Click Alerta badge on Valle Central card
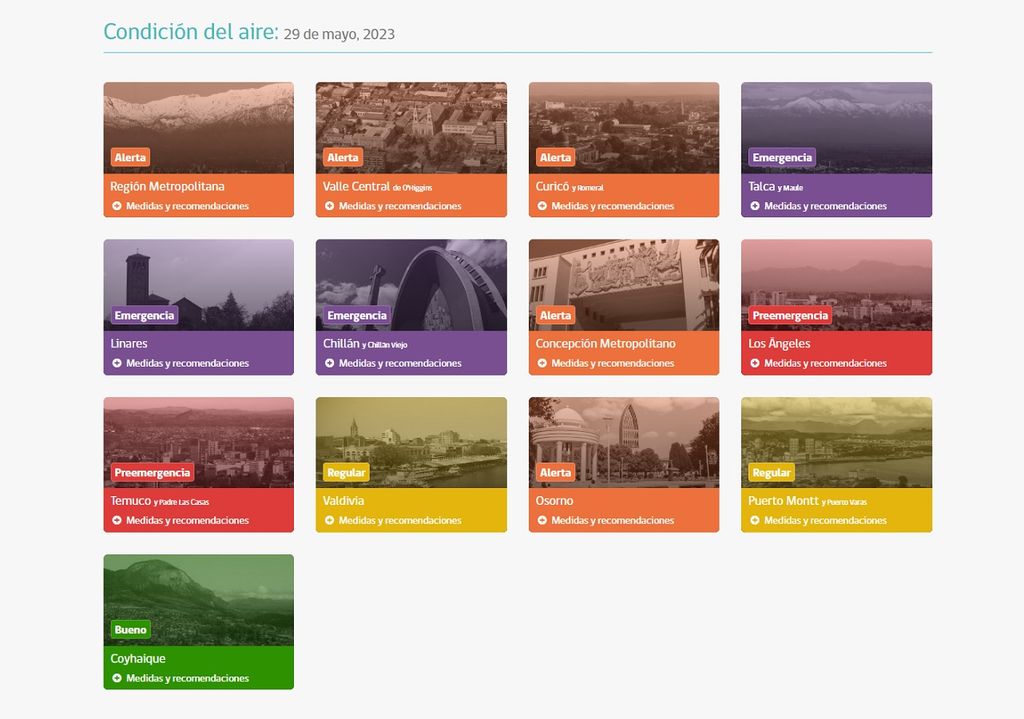This screenshot has width=1024, height=719. point(343,157)
